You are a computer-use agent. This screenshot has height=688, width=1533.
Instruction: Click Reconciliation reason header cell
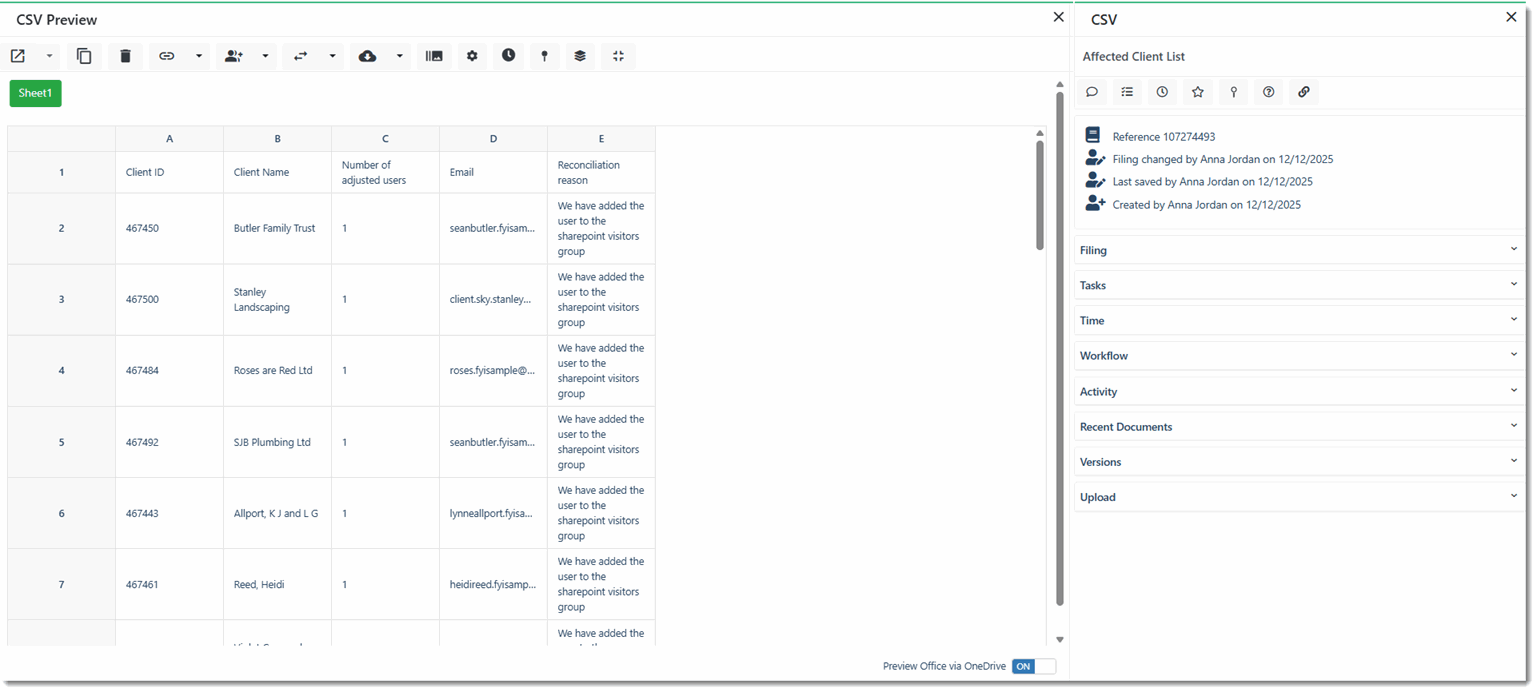click(x=601, y=172)
